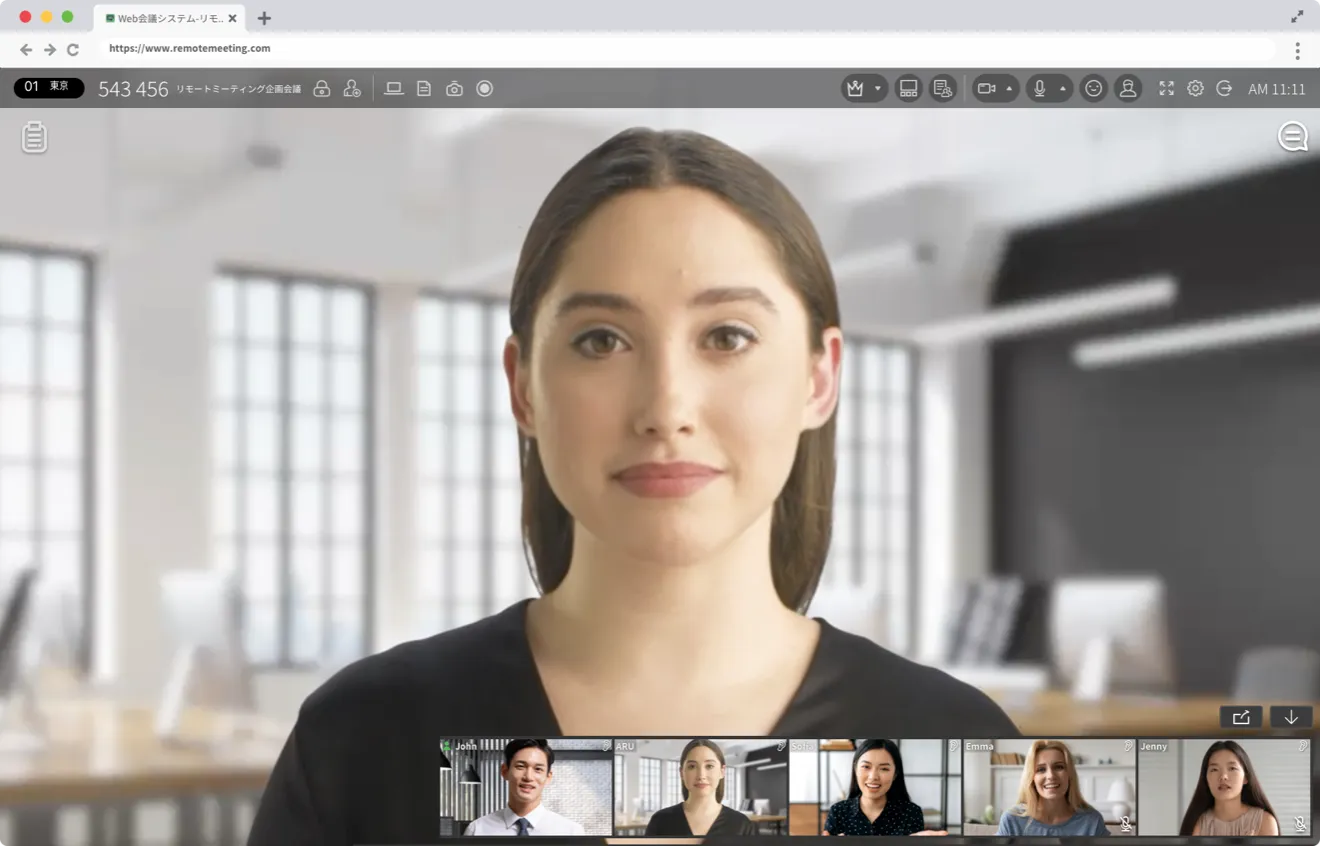The image size is (1320, 846).
Task: Click Emma's muted microphone indicator
Action: point(1126,825)
